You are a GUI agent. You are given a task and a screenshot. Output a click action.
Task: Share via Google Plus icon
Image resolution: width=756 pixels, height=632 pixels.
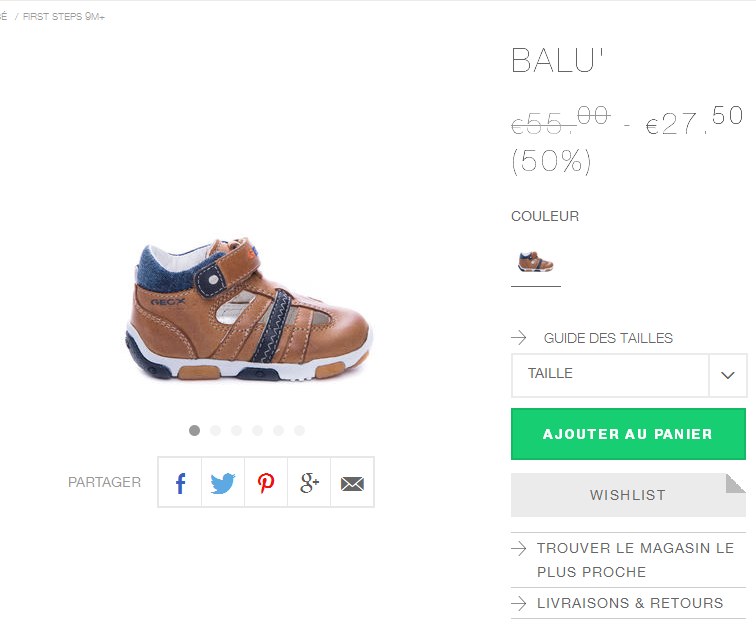coord(309,483)
